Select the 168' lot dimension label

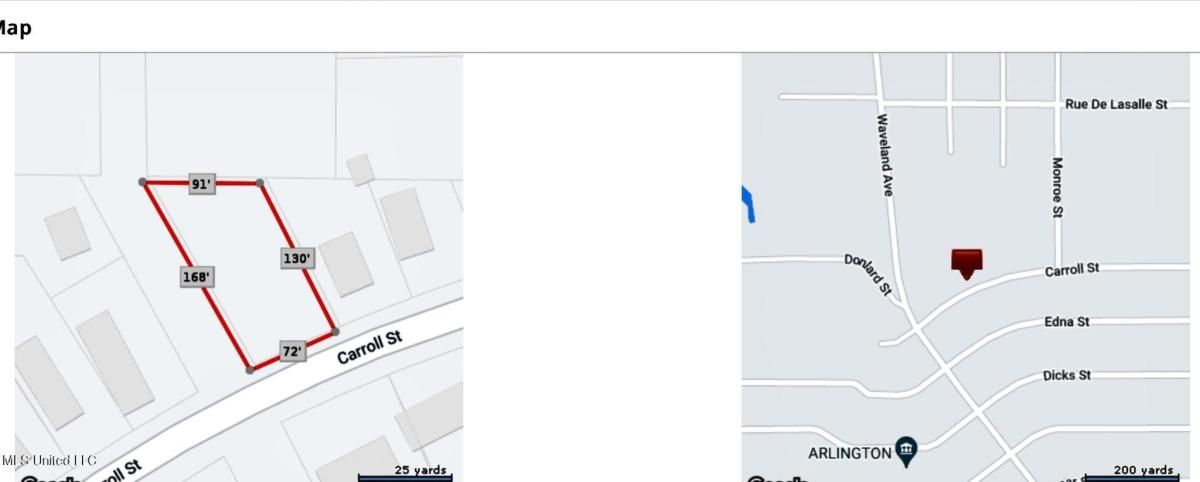tap(198, 277)
